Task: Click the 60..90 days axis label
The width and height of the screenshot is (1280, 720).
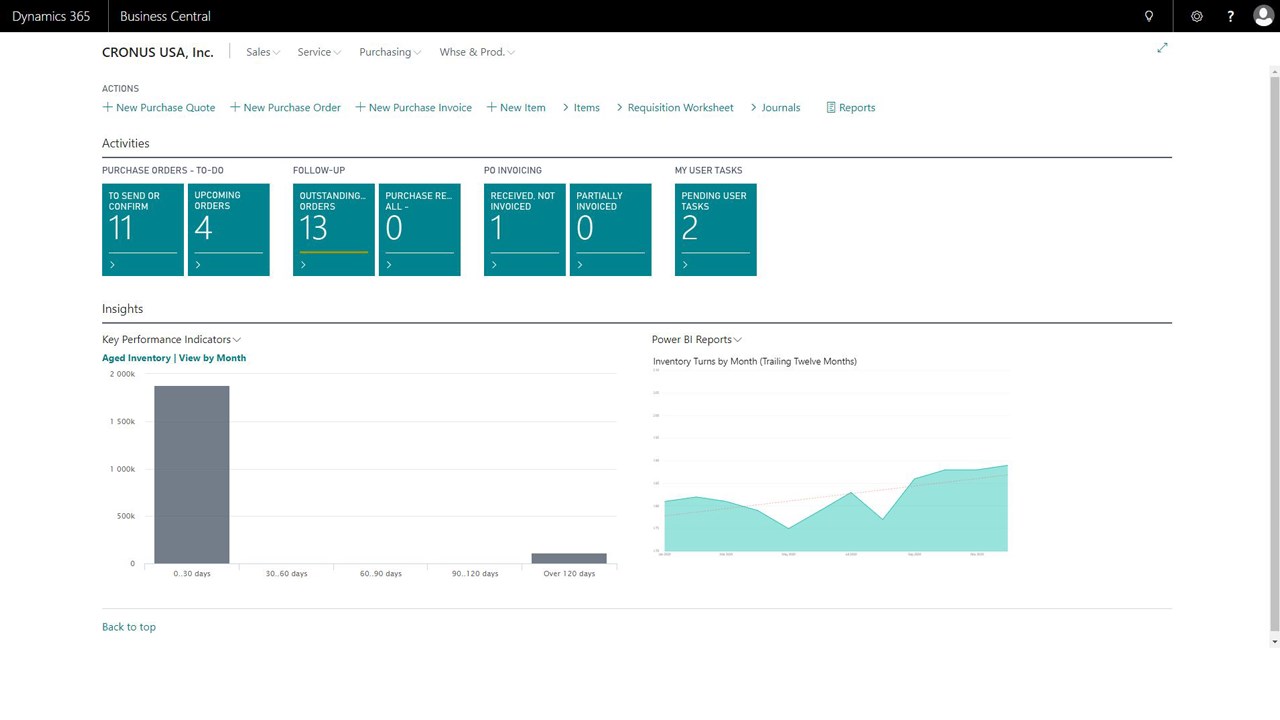Action: (x=381, y=574)
